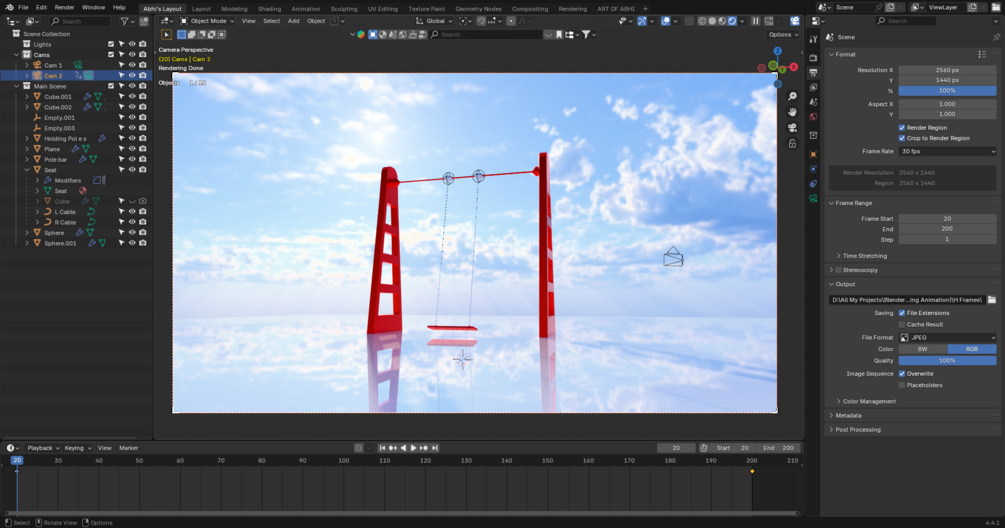The image size is (1005, 528).
Task: Toggle use preview range clock icon
Action: pyautogui.click(x=704, y=448)
